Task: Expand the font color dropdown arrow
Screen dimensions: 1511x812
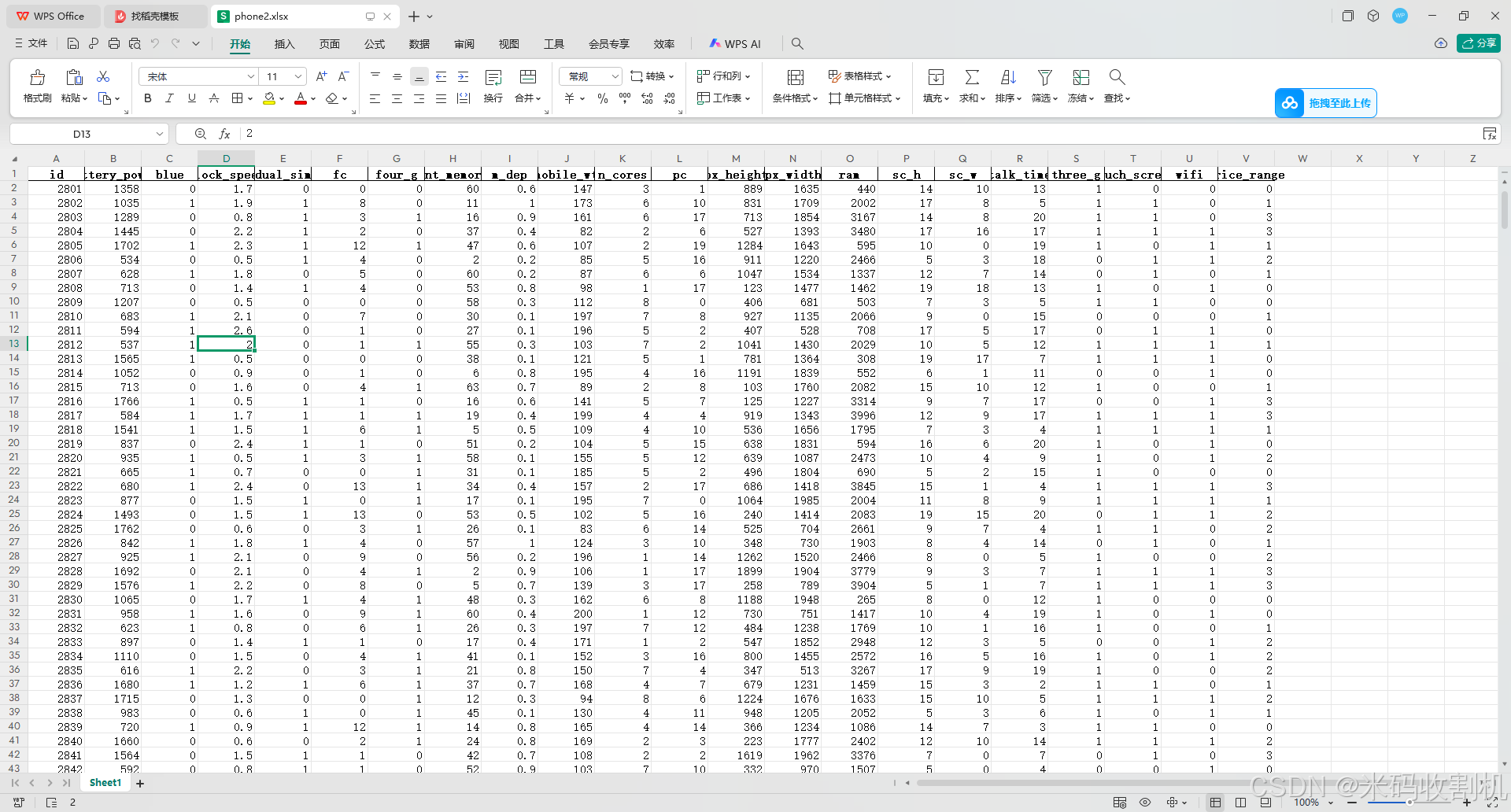Action: coord(313,99)
